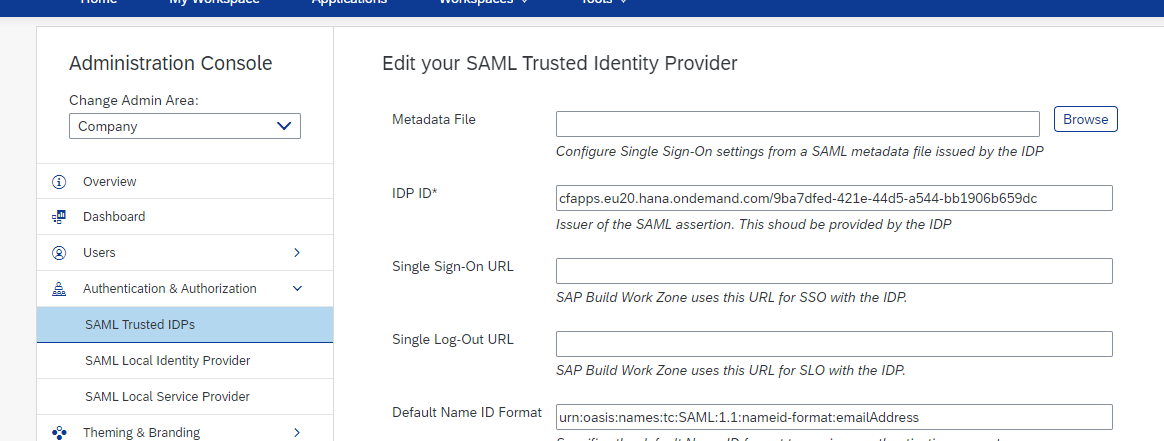Select the Authentication & Authorization menu item
Image resolution: width=1164 pixels, height=441 pixels.
(185, 289)
